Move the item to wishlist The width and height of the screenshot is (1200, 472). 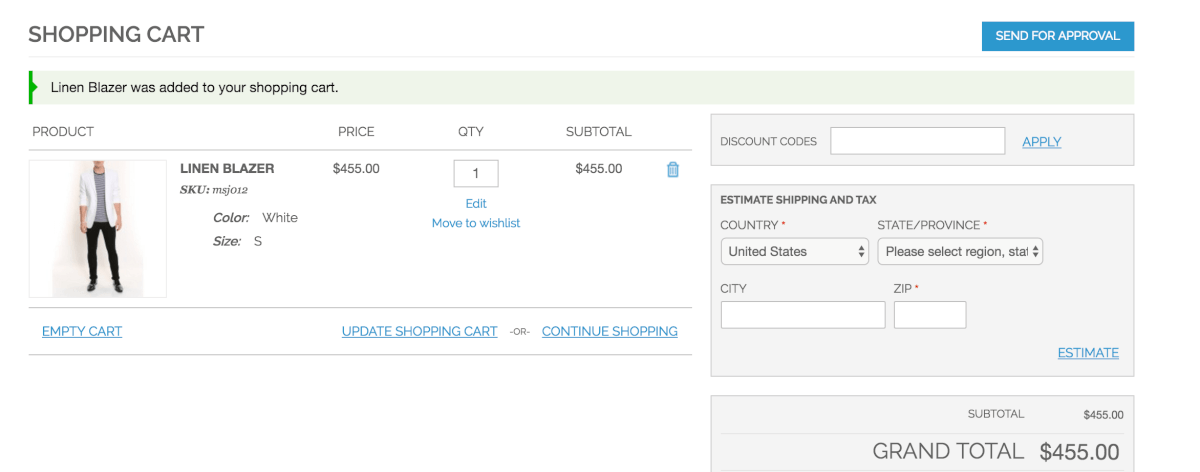click(476, 223)
